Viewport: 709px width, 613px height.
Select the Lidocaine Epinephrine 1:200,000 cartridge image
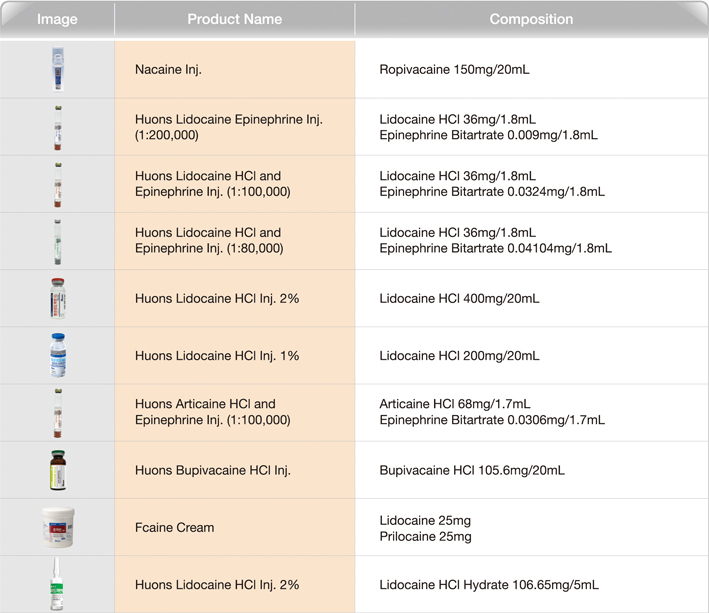click(58, 127)
